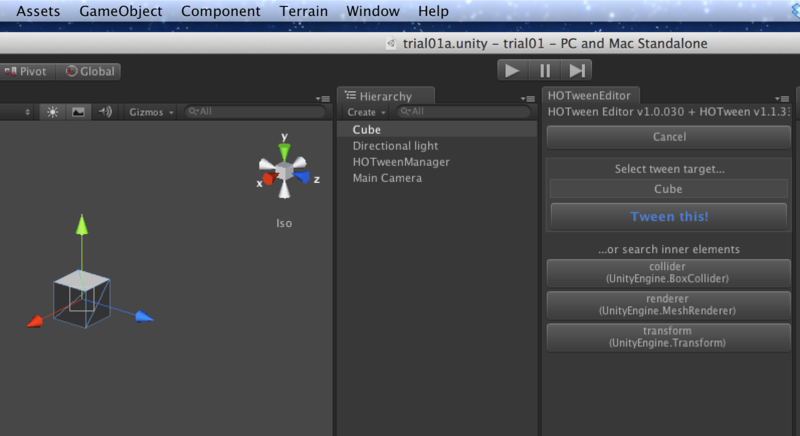Open the Scene panel options menu
800x436 pixels.
click(x=322, y=98)
